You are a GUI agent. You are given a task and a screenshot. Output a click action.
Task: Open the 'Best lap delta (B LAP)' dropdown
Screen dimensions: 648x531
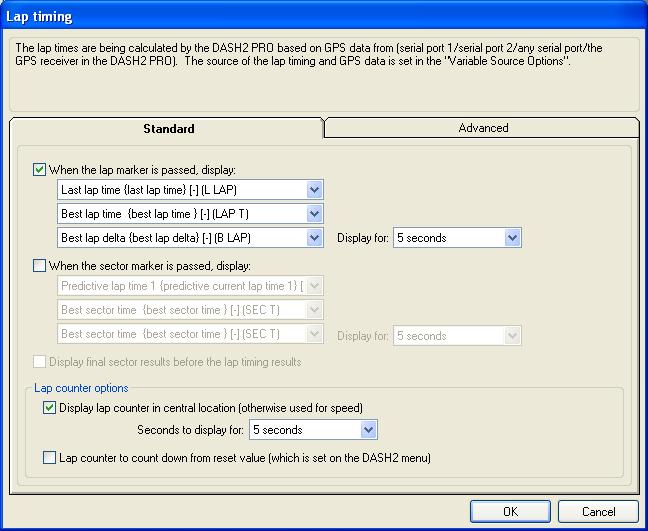(314, 238)
